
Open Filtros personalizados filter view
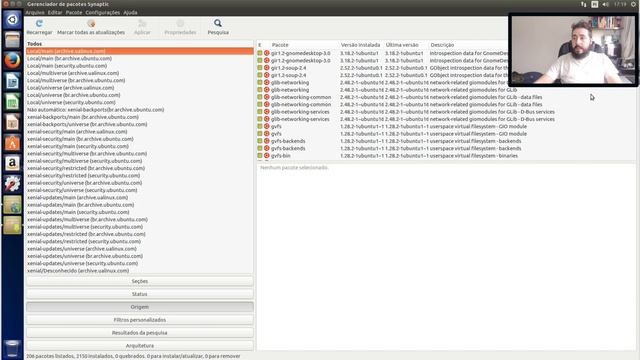[x=140, y=320]
